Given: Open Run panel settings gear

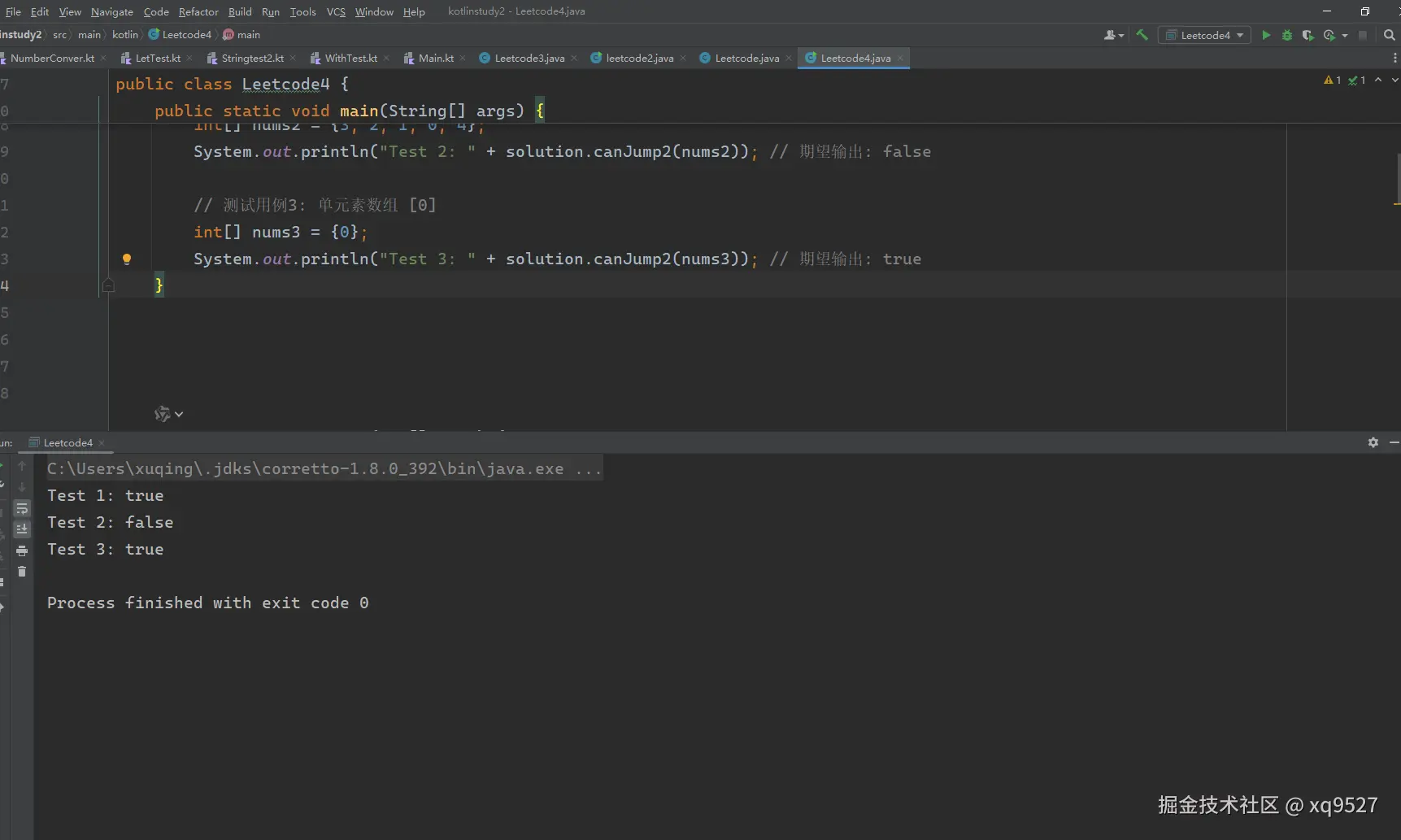Looking at the screenshot, I should [x=1373, y=442].
